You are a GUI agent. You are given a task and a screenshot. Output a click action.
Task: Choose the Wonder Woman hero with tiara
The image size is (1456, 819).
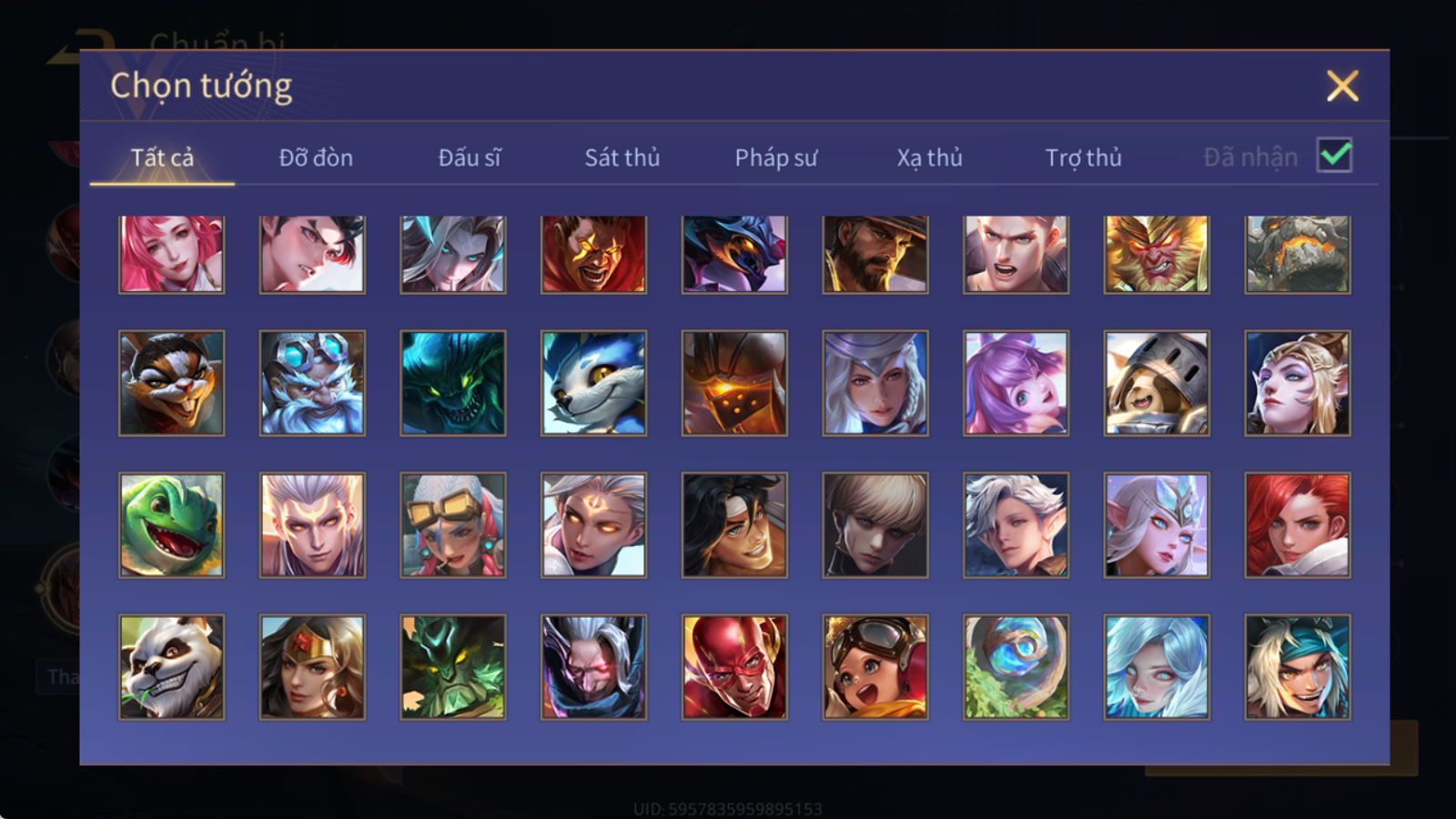pos(312,667)
